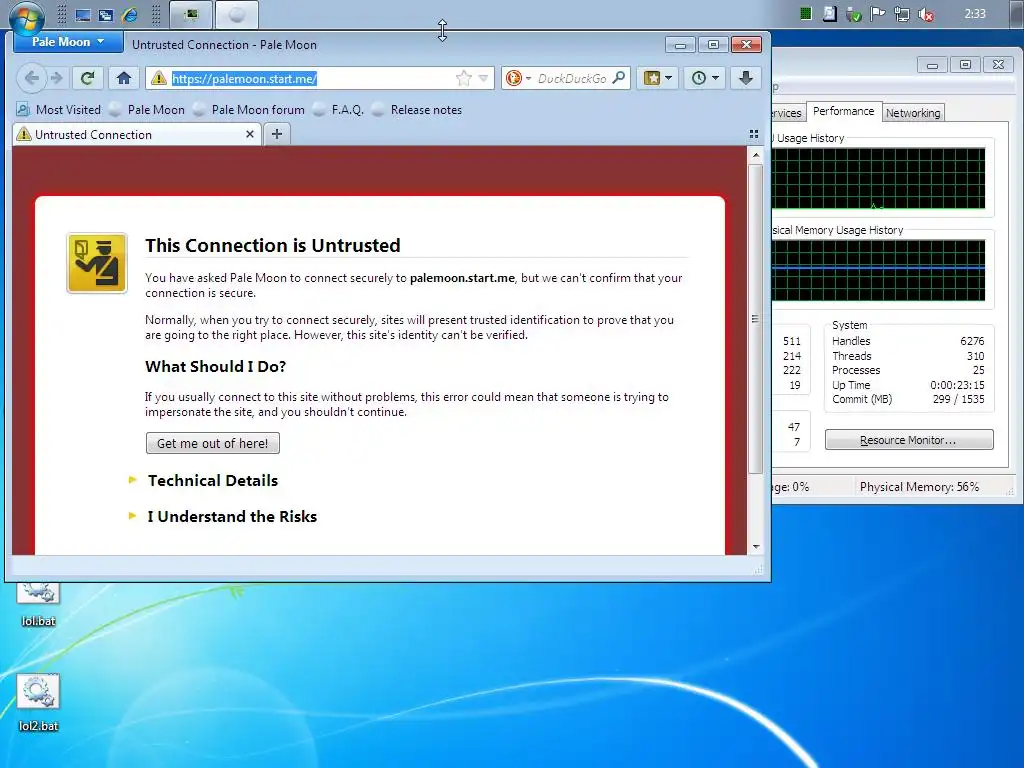This screenshot has width=1024, height=768.
Task: Click the DuckDuckGo search magnifier icon
Action: [x=618, y=78]
